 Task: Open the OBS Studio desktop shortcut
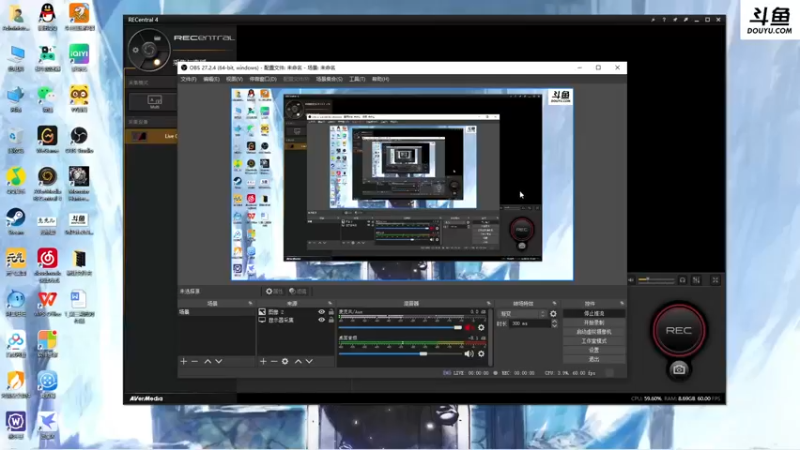pos(79,139)
